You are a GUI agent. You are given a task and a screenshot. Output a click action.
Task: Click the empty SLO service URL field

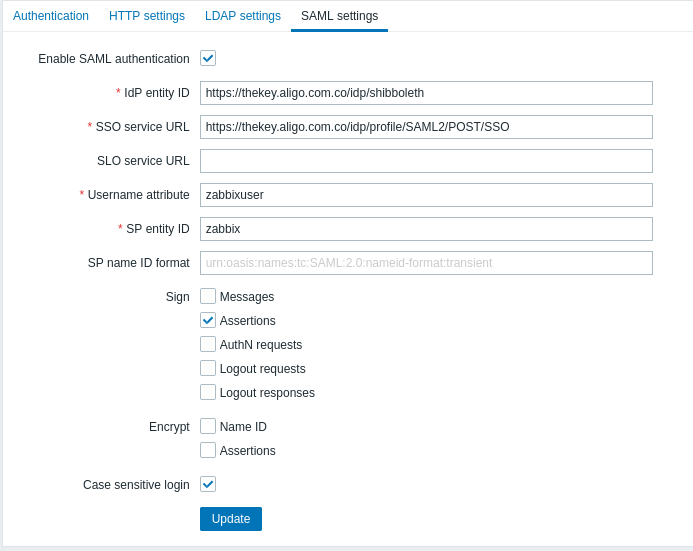pyautogui.click(x=426, y=161)
